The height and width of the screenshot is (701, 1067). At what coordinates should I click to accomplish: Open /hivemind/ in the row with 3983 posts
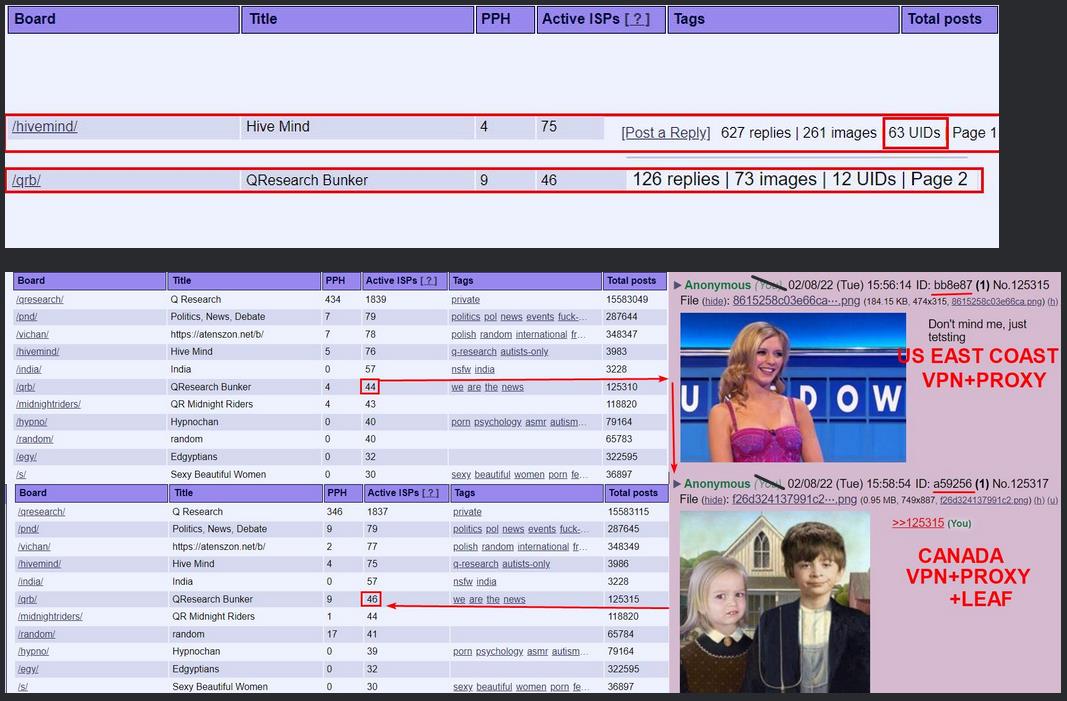[37, 352]
